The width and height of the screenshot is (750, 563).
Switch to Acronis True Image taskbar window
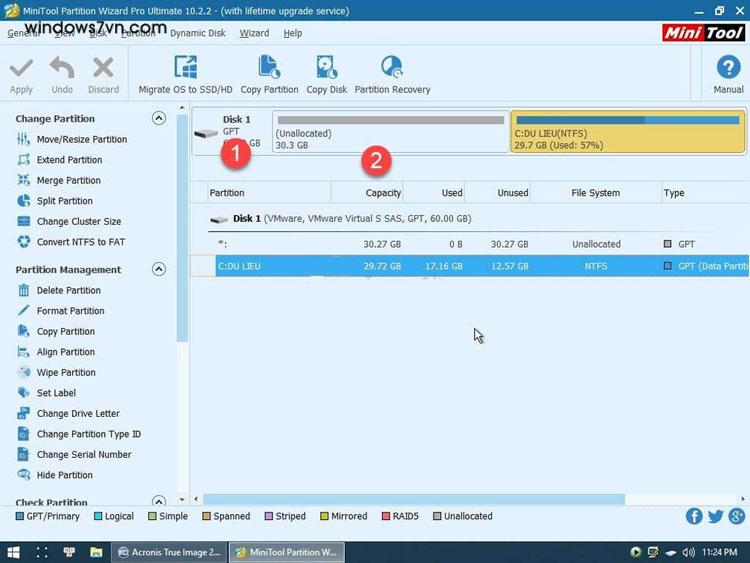(x=169, y=552)
